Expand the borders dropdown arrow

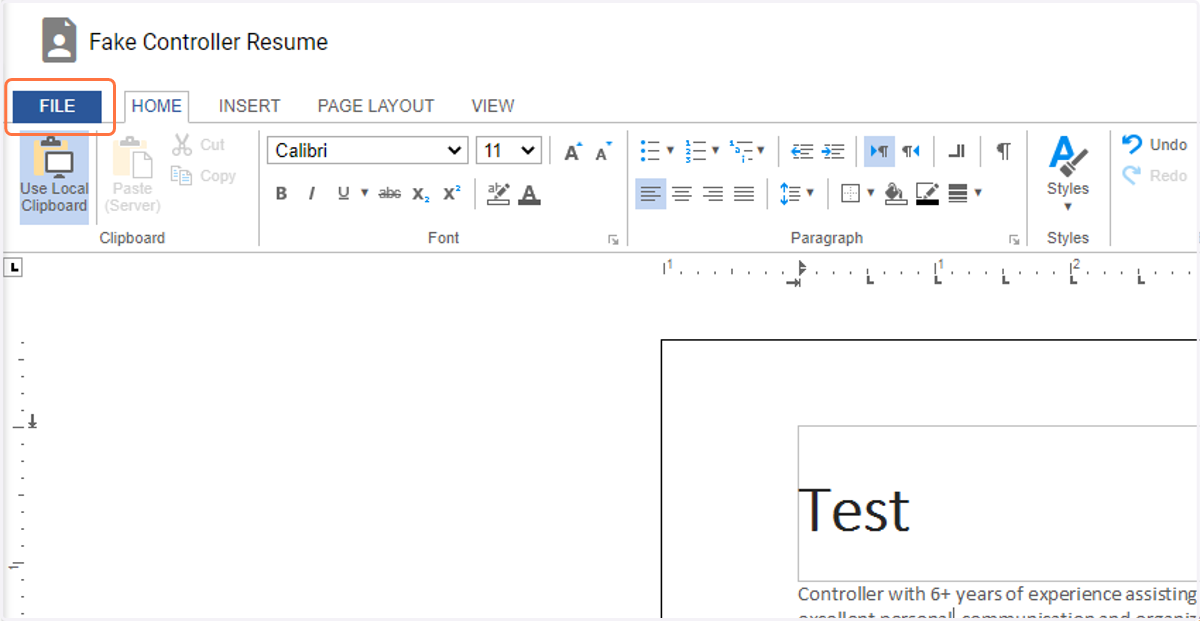click(x=871, y=194)
